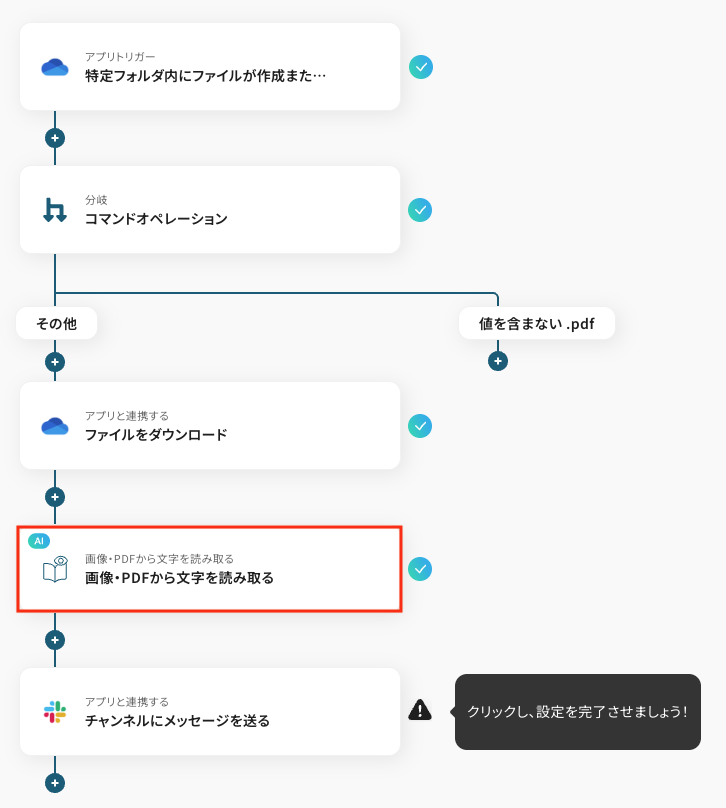726x808 pixels.
Task: Click the AI badge on the highlighted step
Action: pyautogui.click(x=39, y=541)
